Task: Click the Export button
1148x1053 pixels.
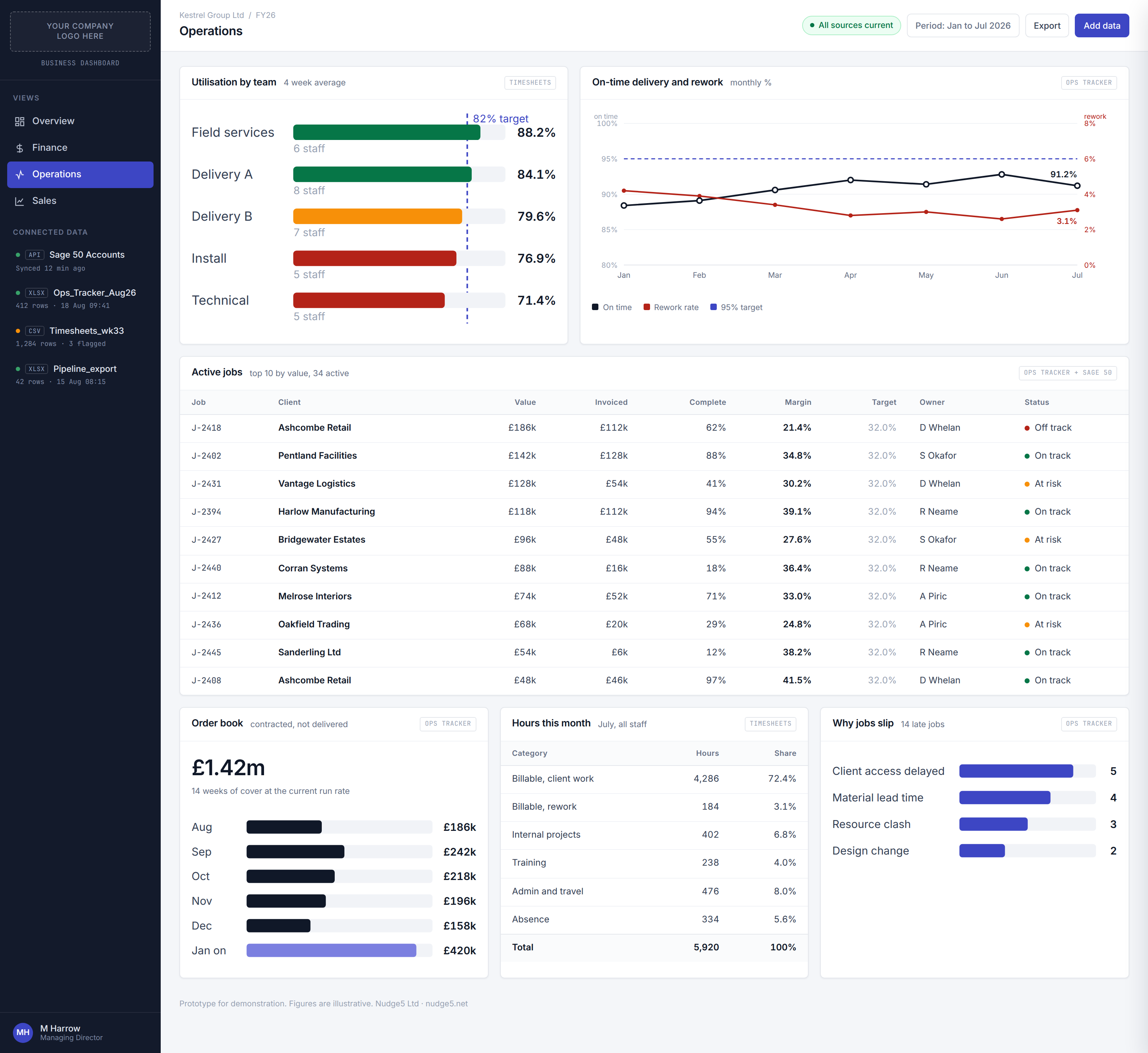Action: coord(1046,25)
